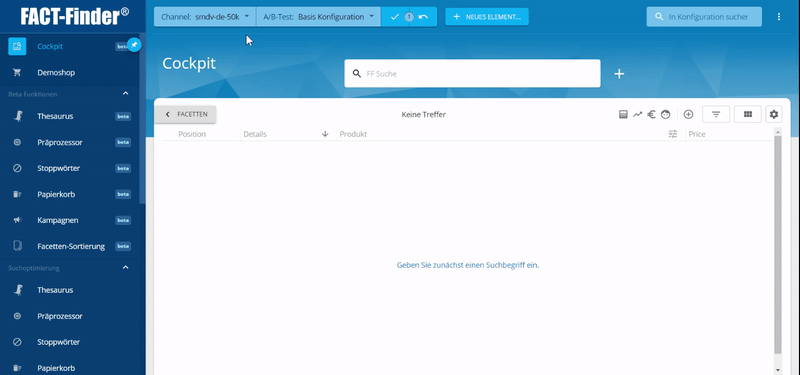Click the Präprozessor icon under Beta Funktionen
Image resolution: width=800 pixels, height=375 pixels.
click(x=17, y=142)
